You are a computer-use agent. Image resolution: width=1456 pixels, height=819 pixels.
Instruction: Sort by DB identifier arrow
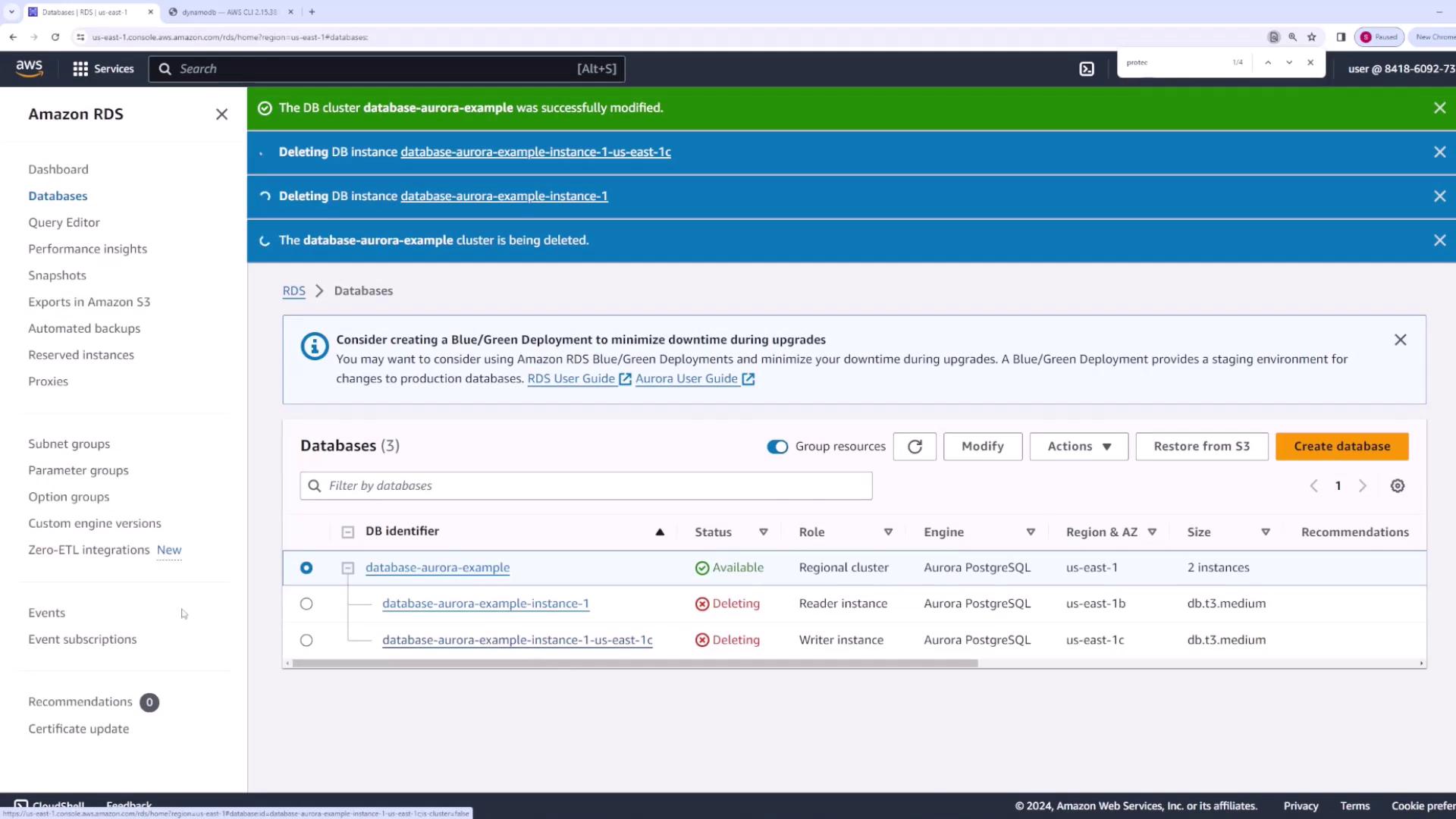[x=660, y=532]
